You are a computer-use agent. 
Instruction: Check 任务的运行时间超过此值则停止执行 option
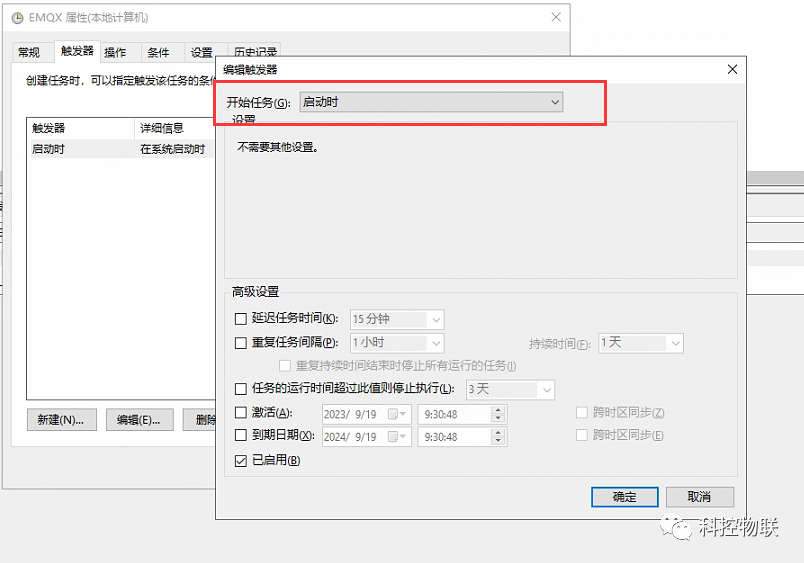[x=240, y=389]
